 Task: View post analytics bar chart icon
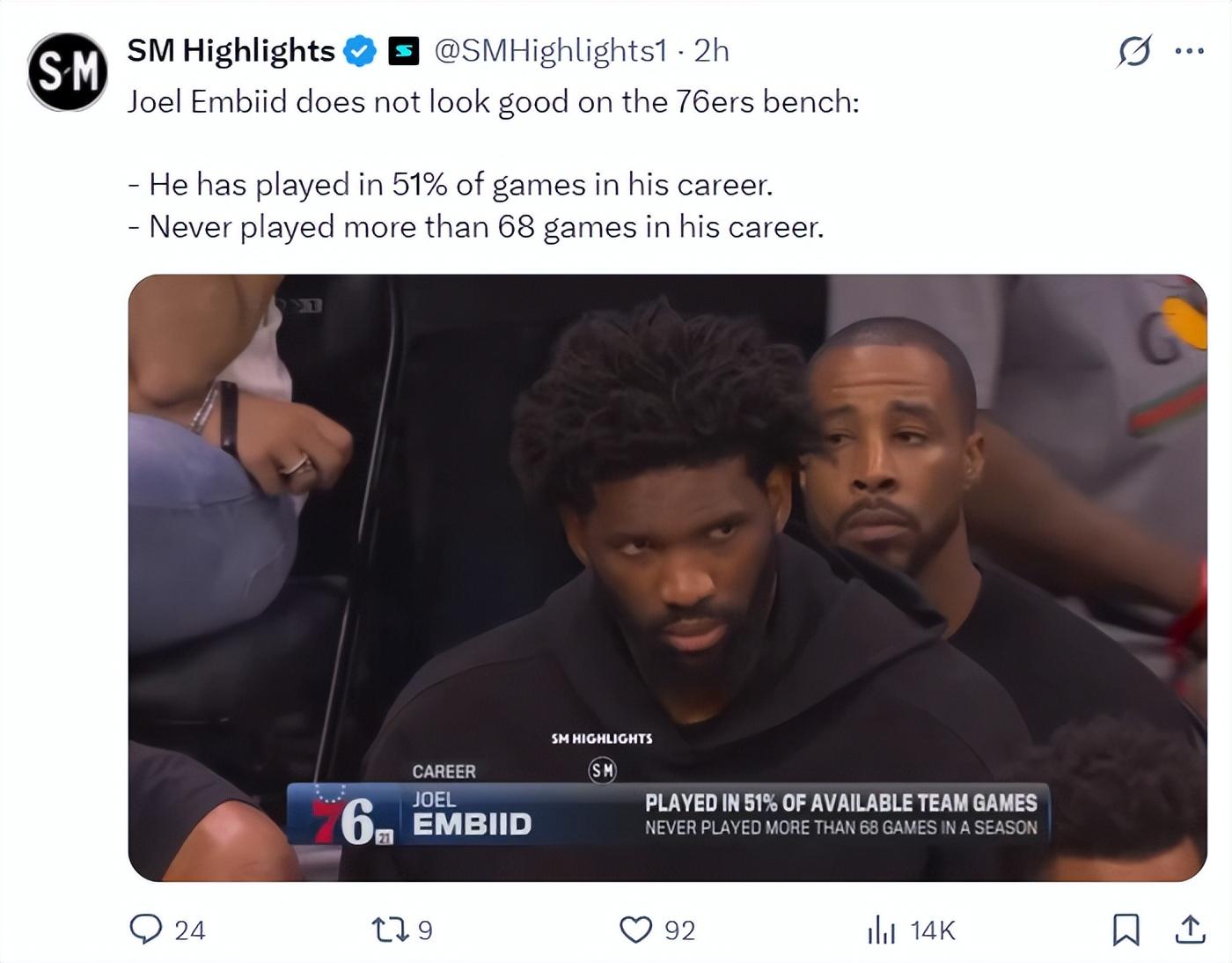[x=881, y=930]
